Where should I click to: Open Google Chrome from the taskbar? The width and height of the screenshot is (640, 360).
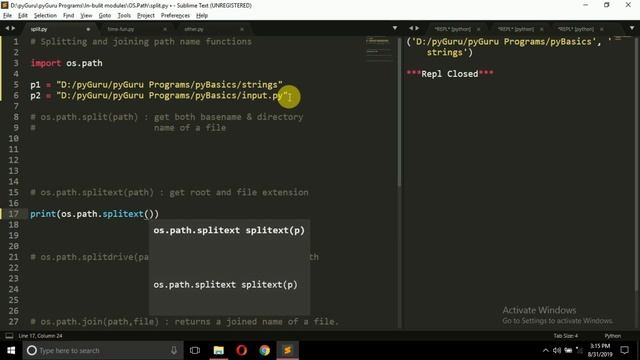coord(264,350)
